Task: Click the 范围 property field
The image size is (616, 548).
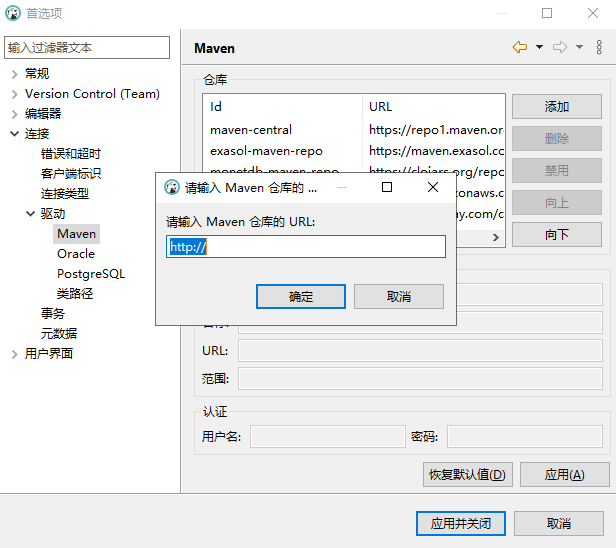Action: click(x=420, y=379)
